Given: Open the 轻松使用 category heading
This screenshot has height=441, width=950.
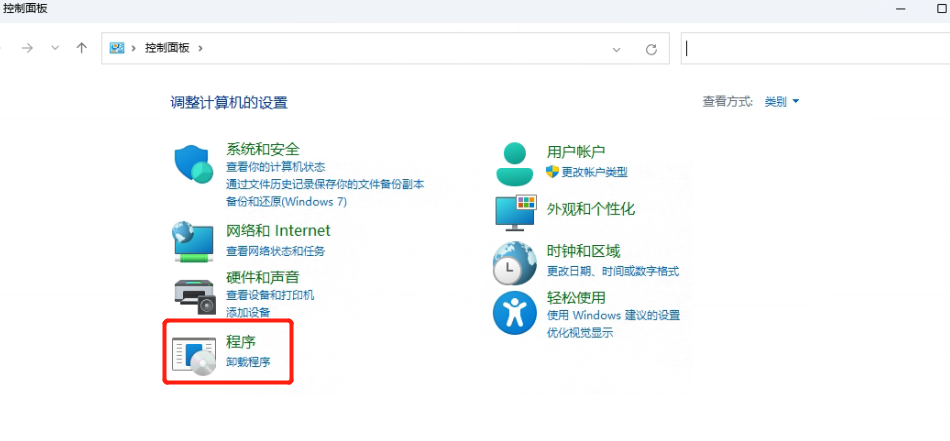Looking at the screenshot, I should coord(576,297).
